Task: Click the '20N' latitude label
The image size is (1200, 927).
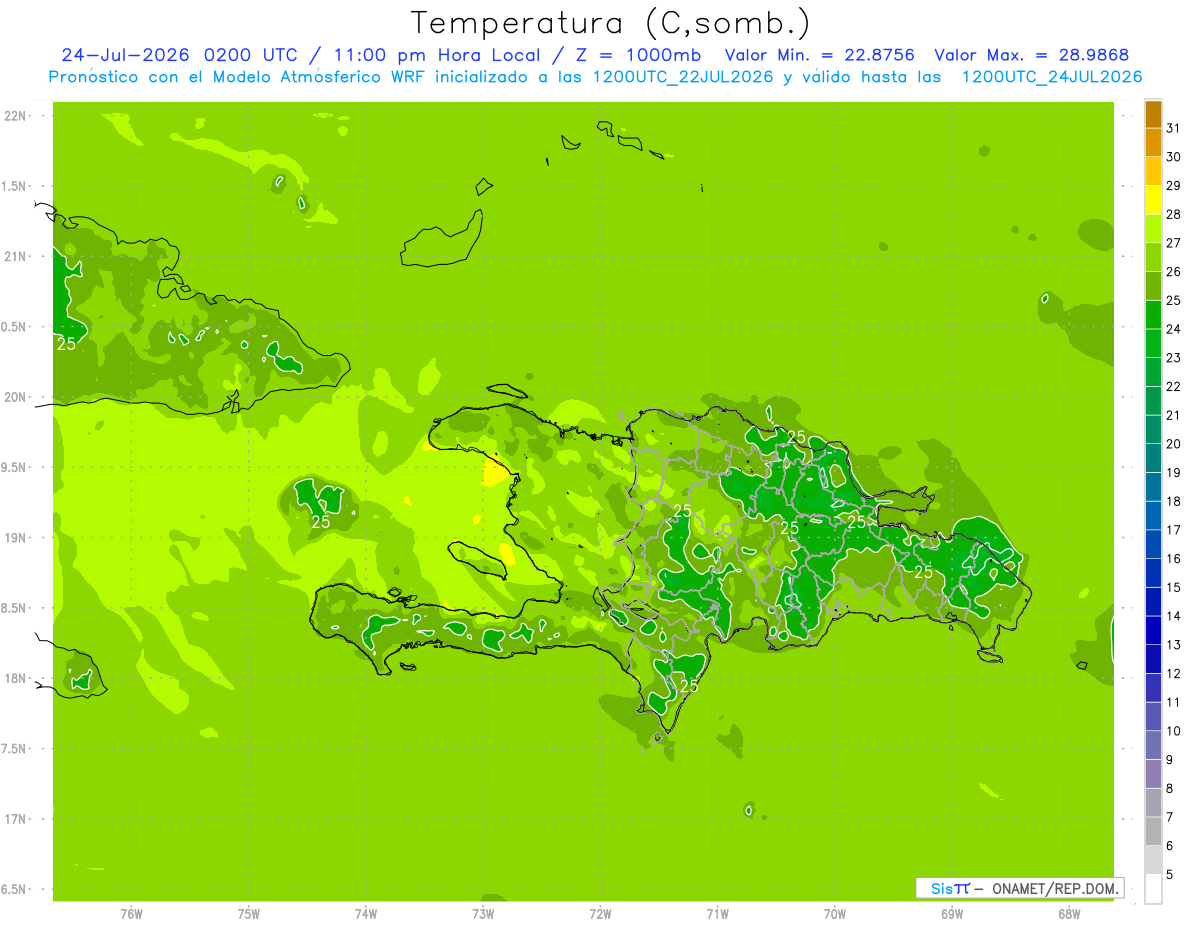Action: (15, 397)
